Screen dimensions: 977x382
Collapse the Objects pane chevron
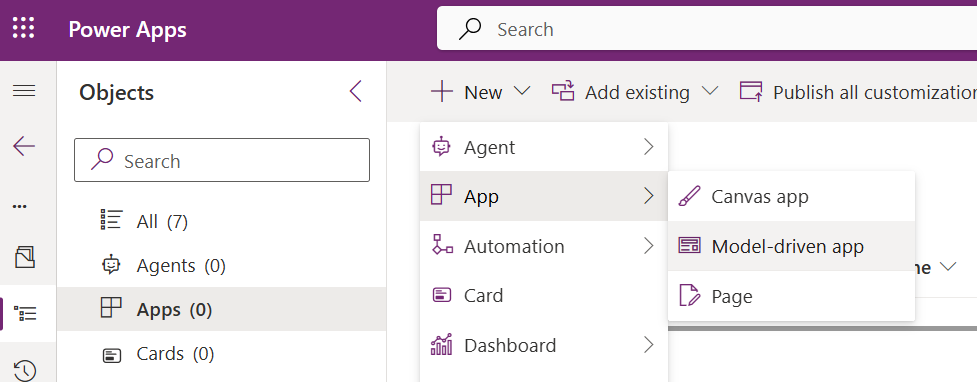(355, 91)
